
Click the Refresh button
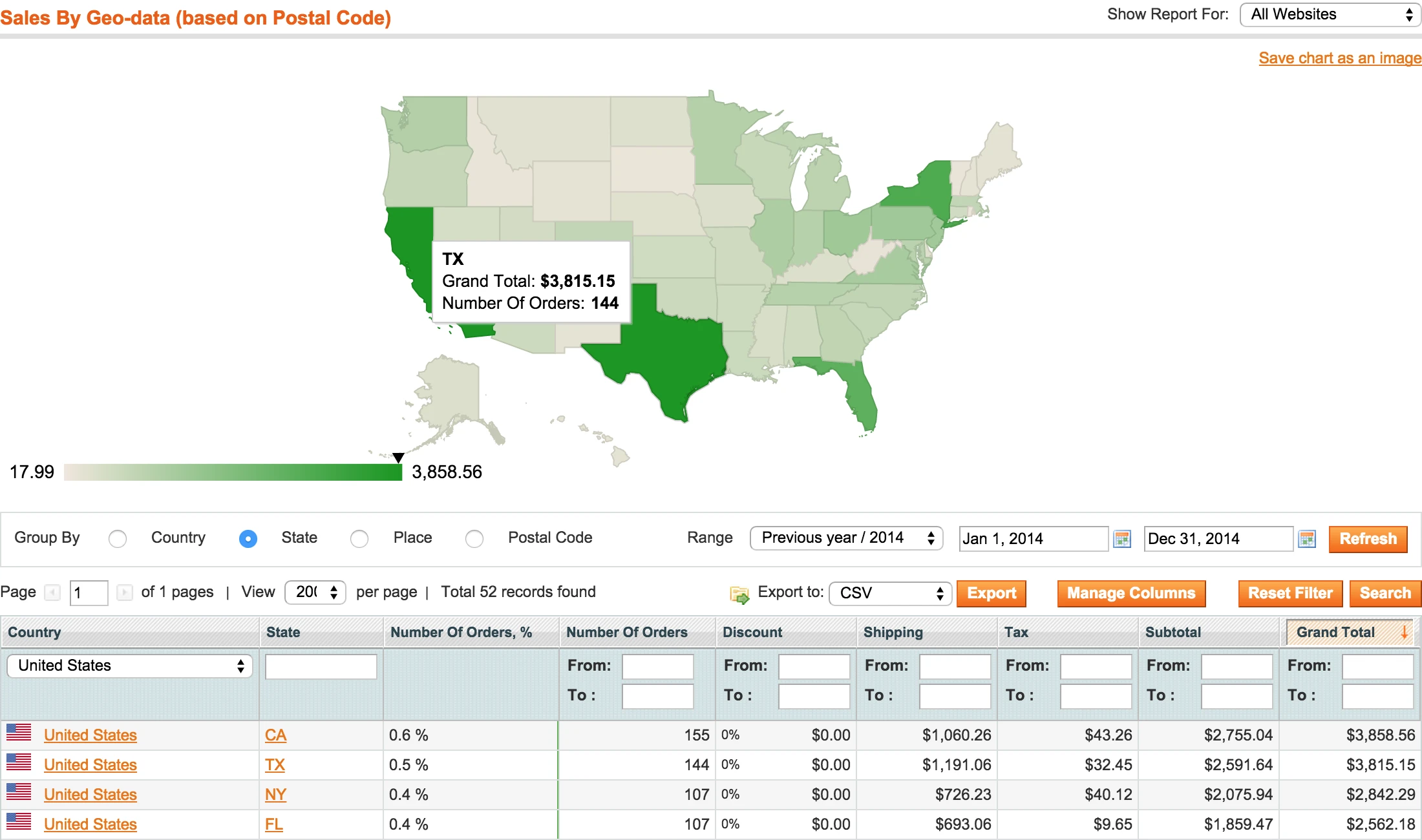pos(1368,539)
